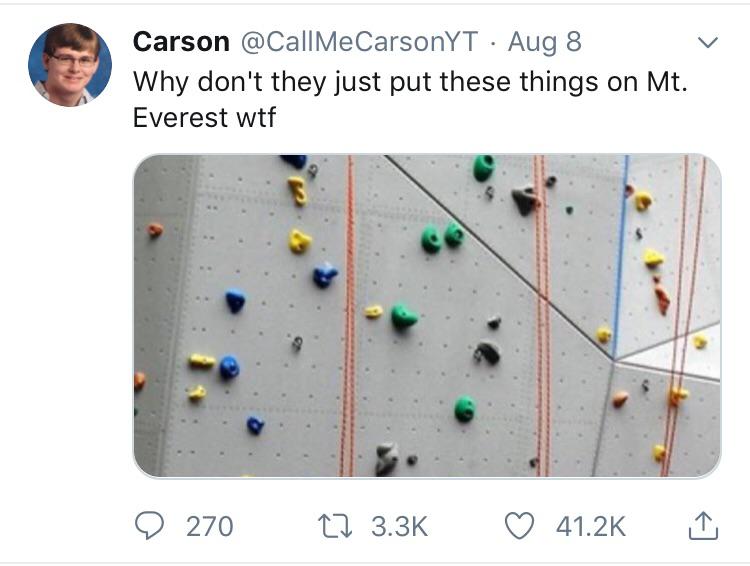Screen dimensions: 750x566
Task: Click the @CallMeCarsonYT handle
Action: click(x=360, y=42)
